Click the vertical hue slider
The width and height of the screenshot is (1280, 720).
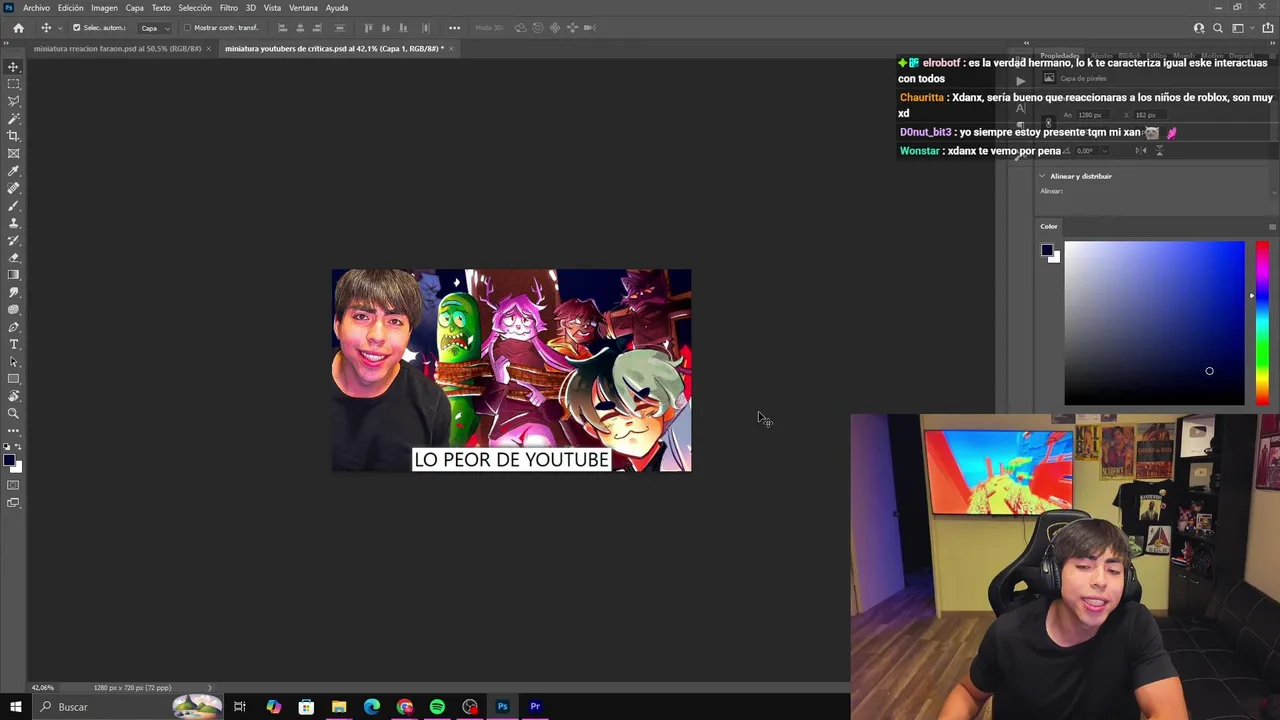[1261, 323]
